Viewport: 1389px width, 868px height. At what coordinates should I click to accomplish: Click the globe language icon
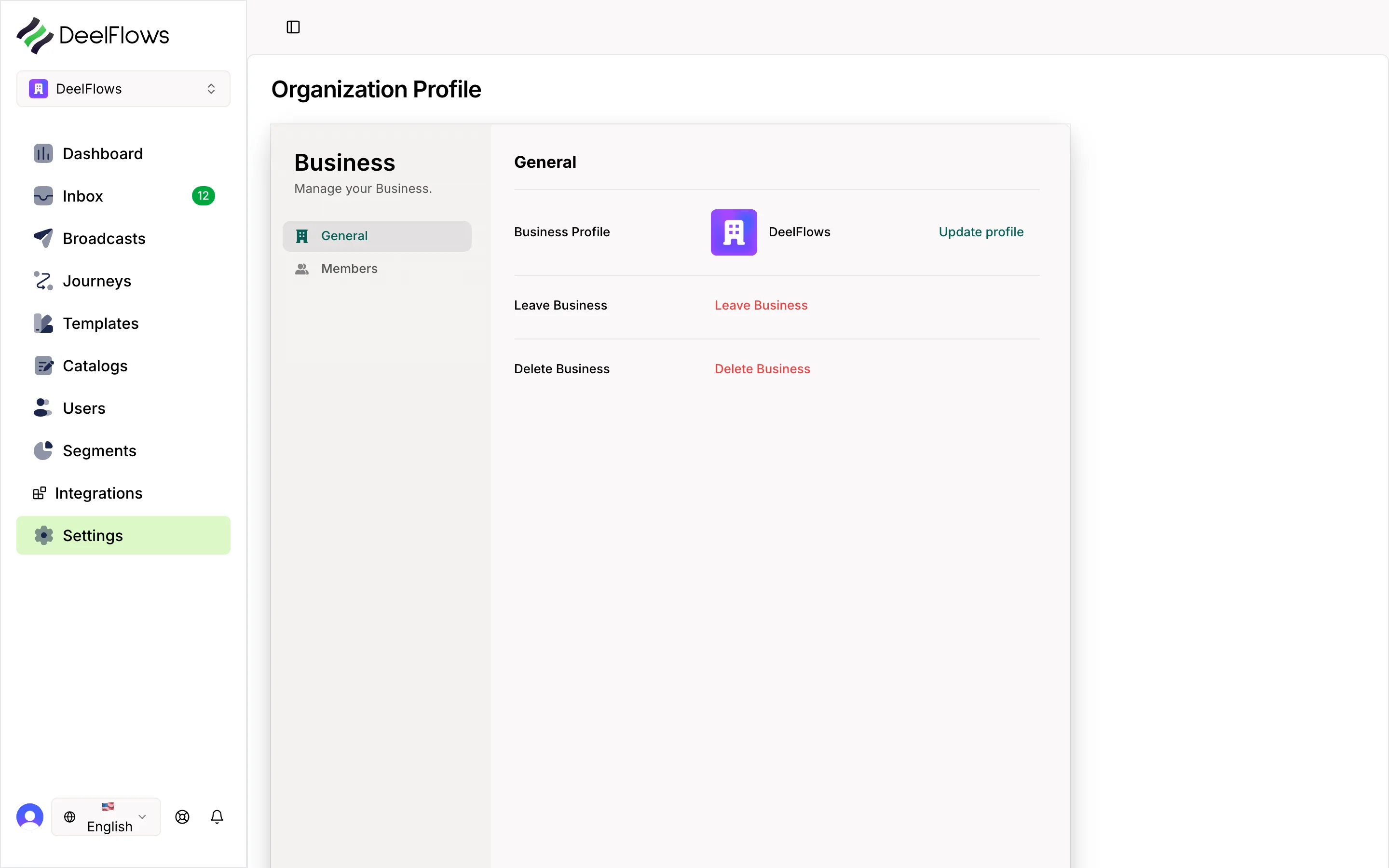pyautogui.click(x=69, y=817)
